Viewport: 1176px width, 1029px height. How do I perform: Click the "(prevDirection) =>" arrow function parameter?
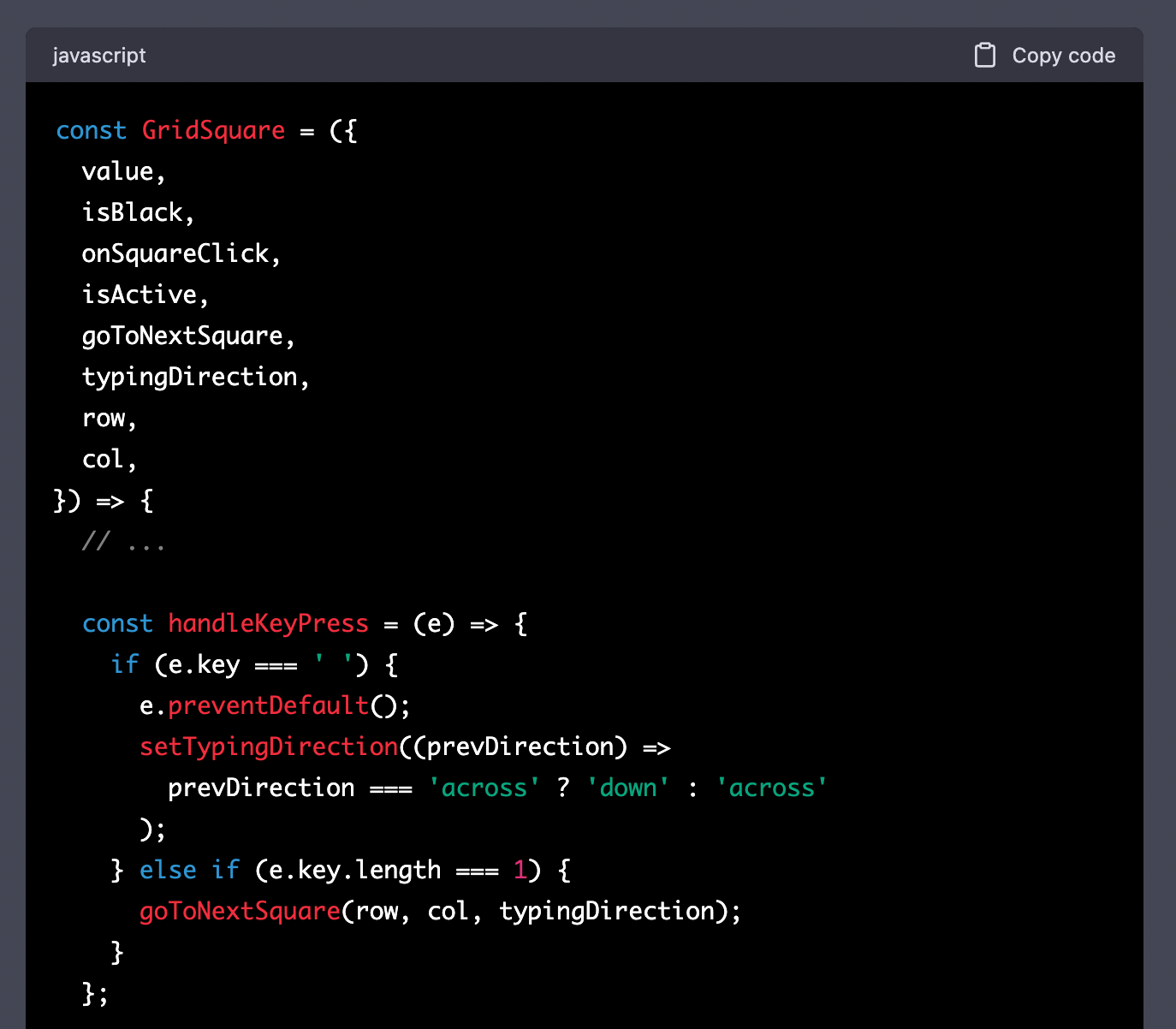coord(542,746)
